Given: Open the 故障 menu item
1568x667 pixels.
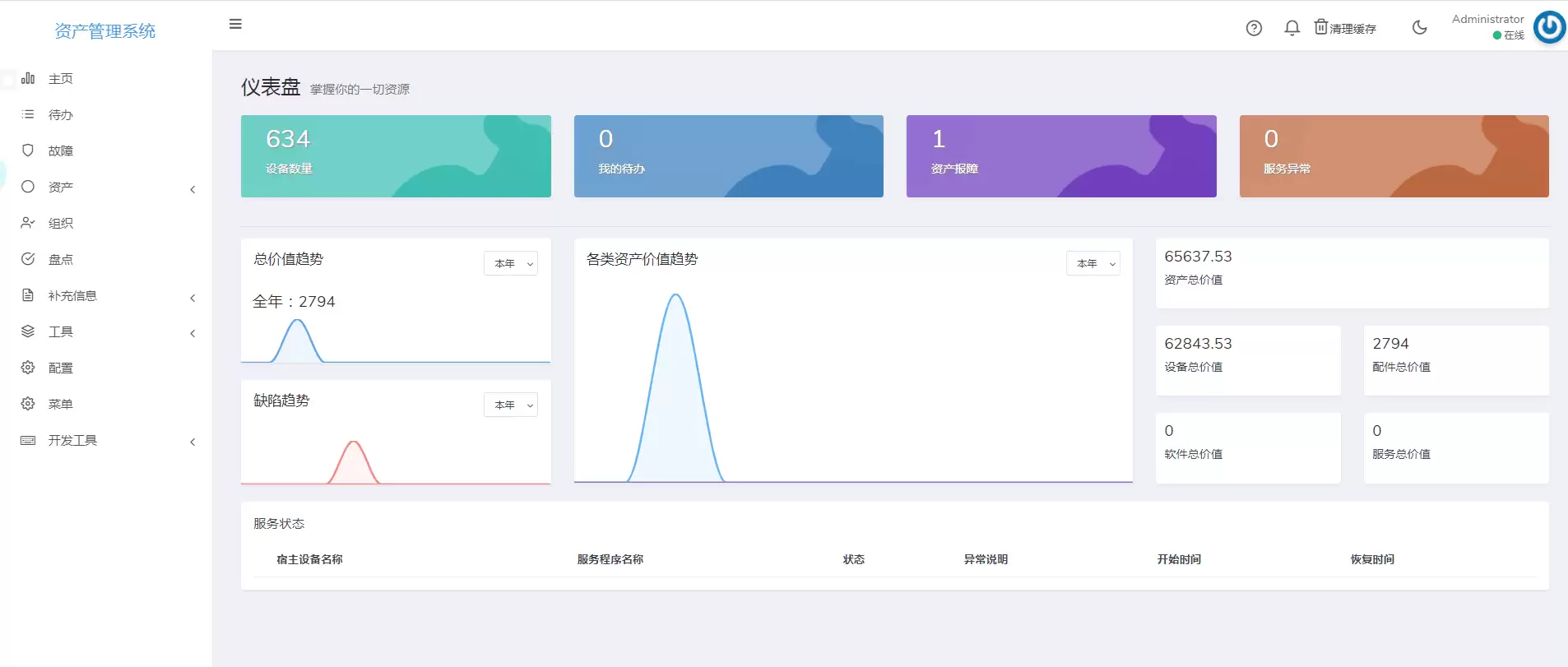Looking at the screenshot, I should [x=61, y=151].
